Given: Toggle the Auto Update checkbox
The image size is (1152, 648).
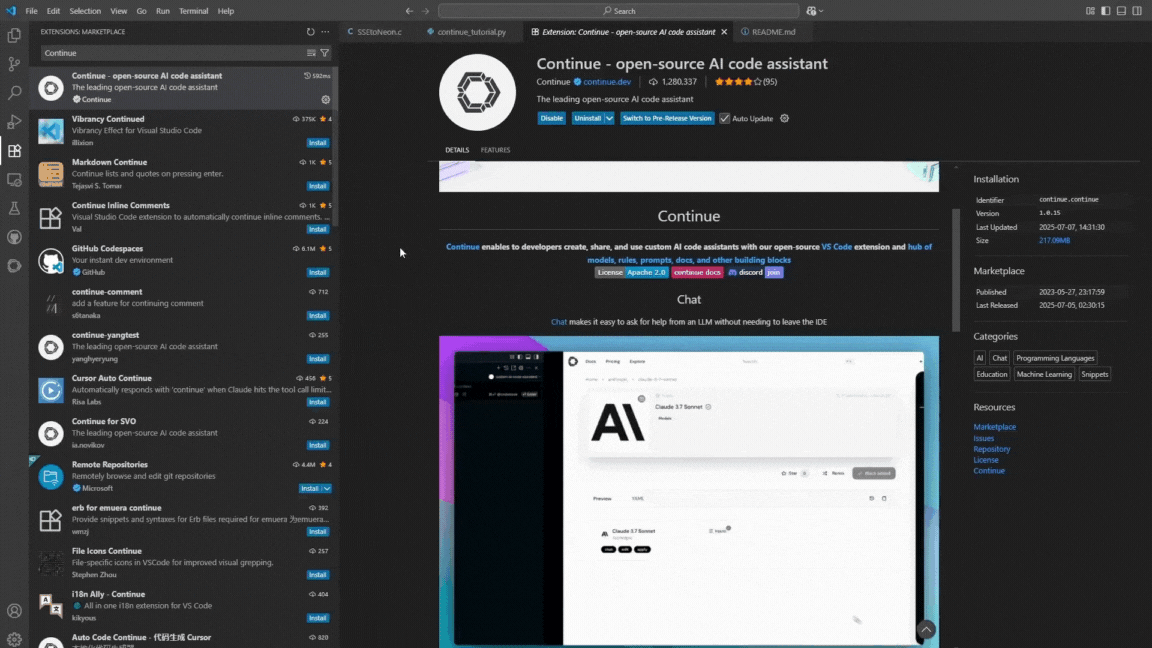Looking at the screenshot, I should click(x=725, y=118).
